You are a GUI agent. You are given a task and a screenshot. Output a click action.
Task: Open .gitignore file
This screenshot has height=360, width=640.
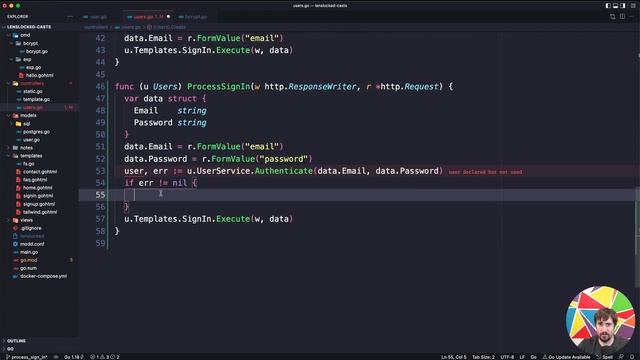coord(31,228)
